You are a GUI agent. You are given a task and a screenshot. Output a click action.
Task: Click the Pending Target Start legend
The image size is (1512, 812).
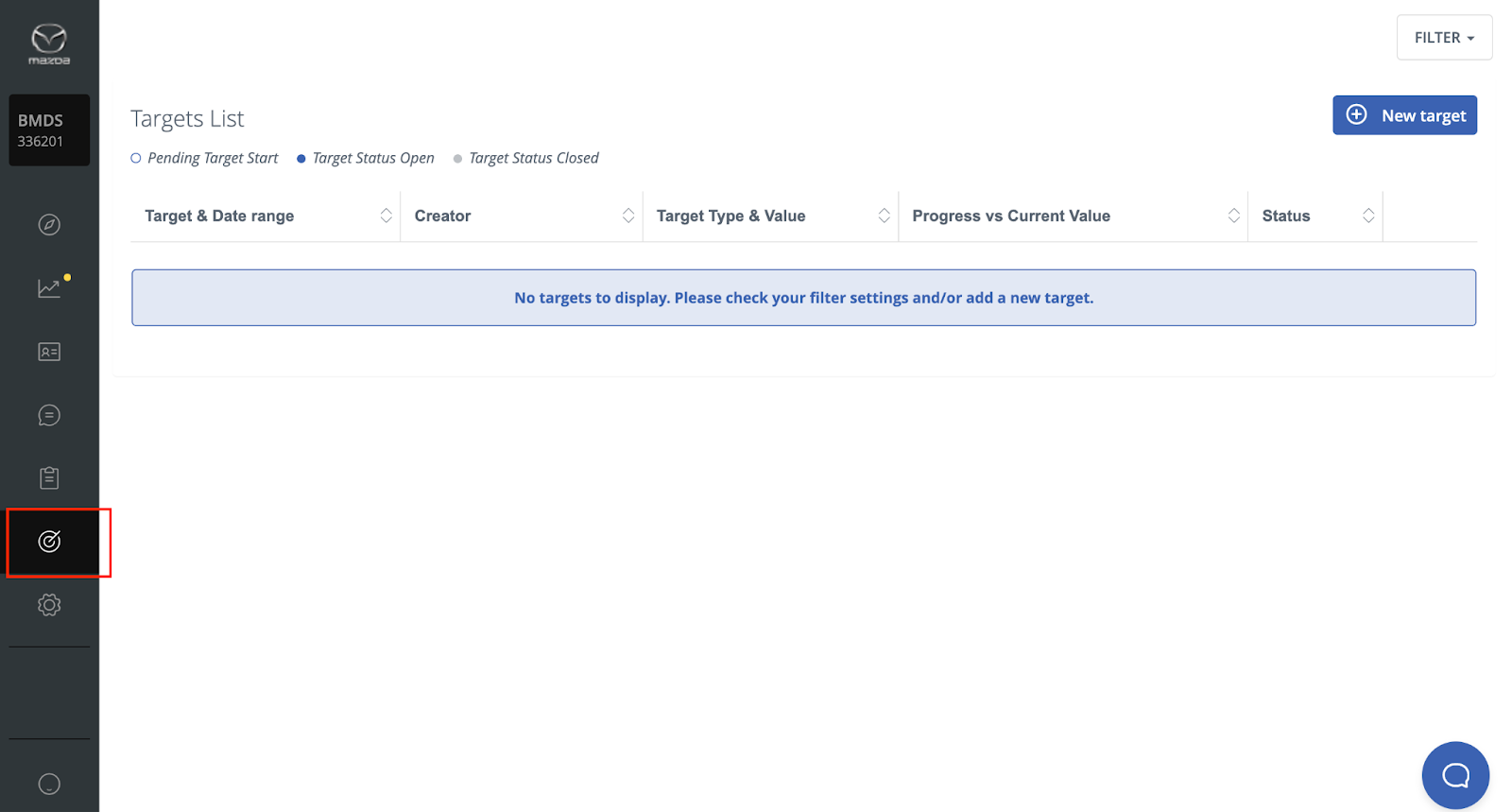tap(204, 158)
